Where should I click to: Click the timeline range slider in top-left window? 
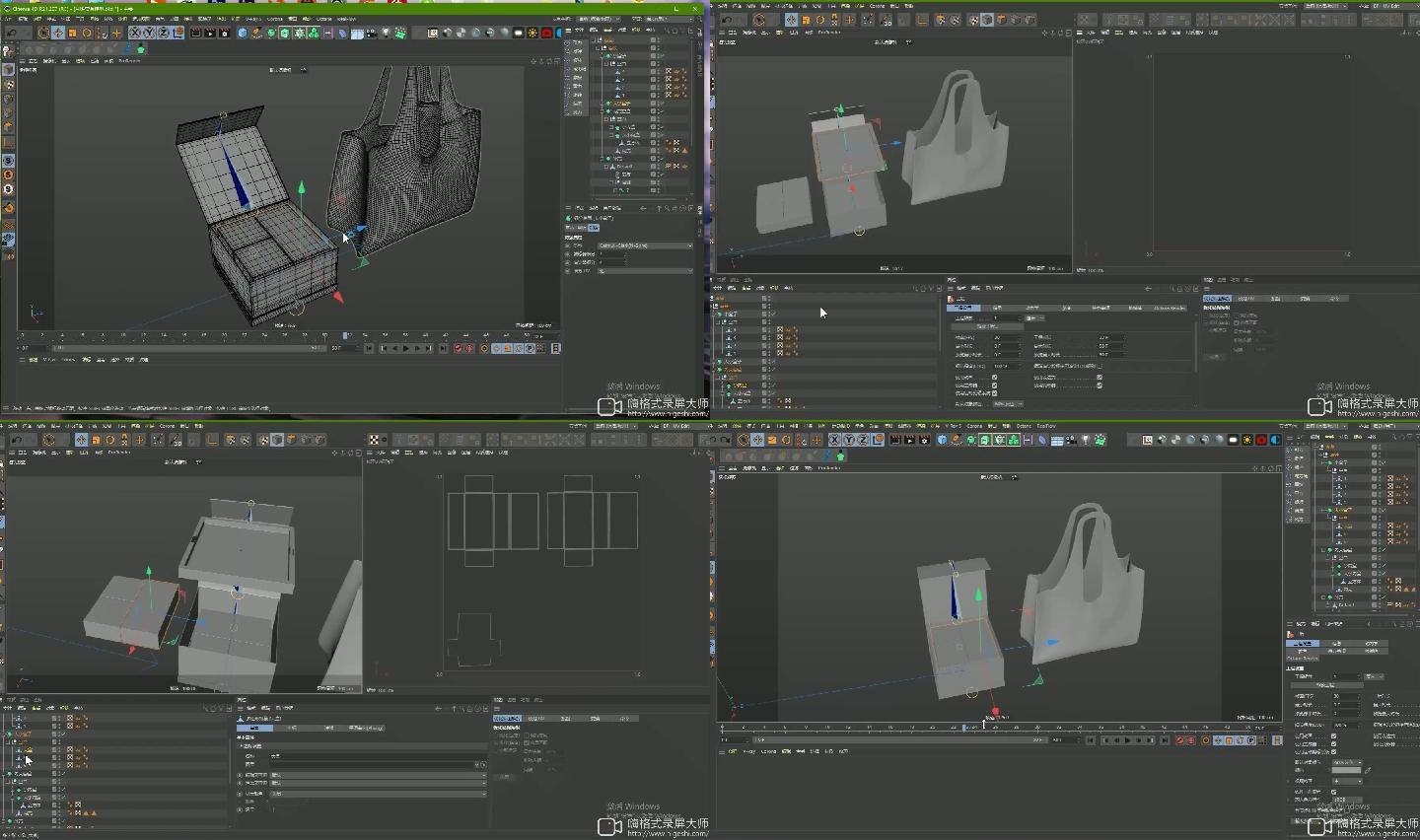pyautogui.click(x=187, y=348)
